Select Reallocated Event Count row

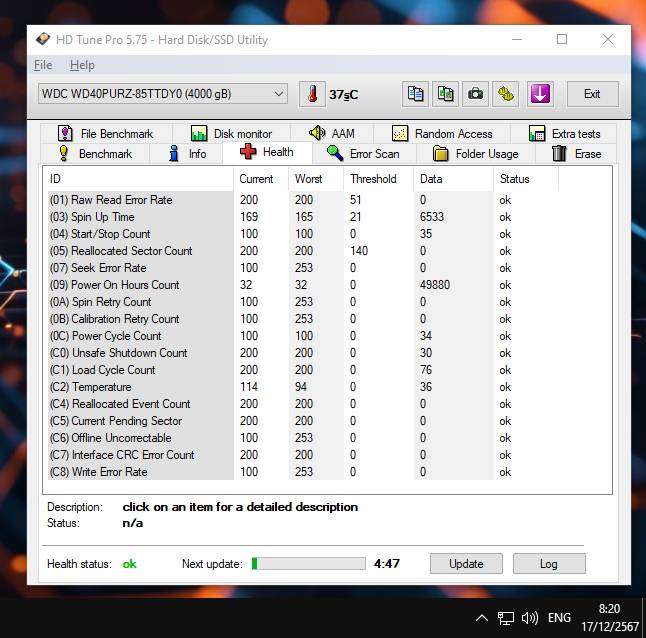click(x=303, y=404)
